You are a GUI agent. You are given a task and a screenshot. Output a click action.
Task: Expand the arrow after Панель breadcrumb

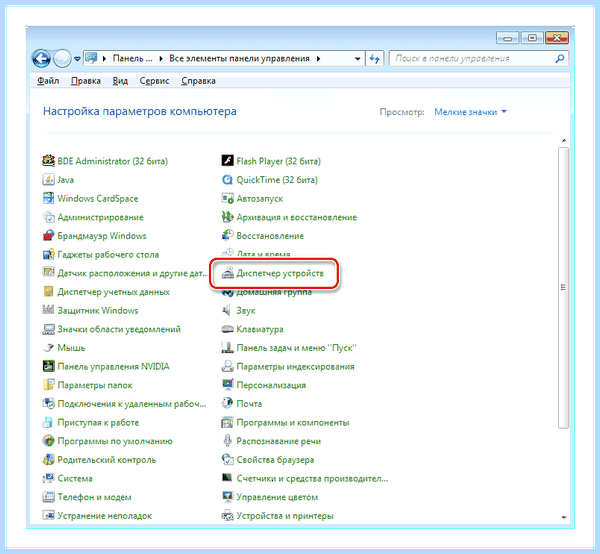(x=161, y=59)
